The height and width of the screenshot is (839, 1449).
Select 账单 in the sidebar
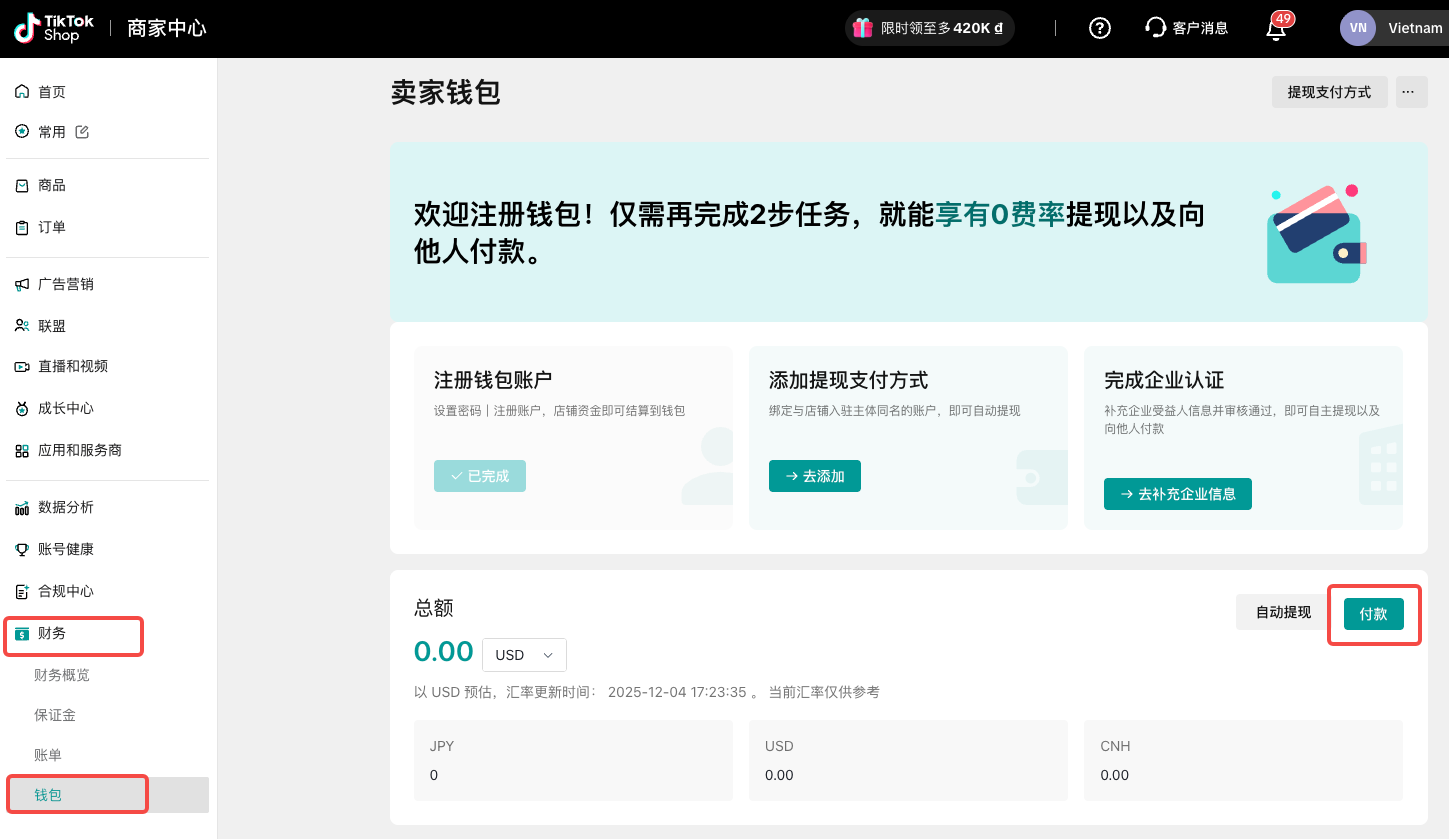pos(48,755)
